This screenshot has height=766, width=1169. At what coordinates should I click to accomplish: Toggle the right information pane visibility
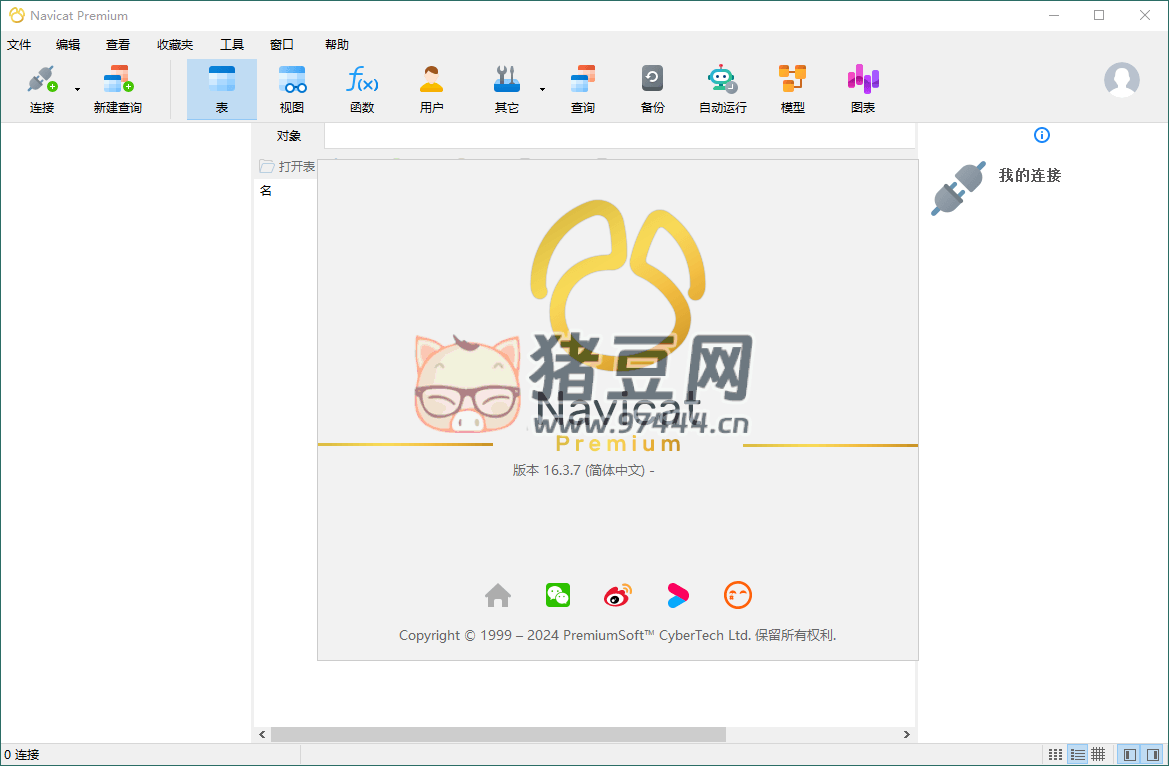1152,754
